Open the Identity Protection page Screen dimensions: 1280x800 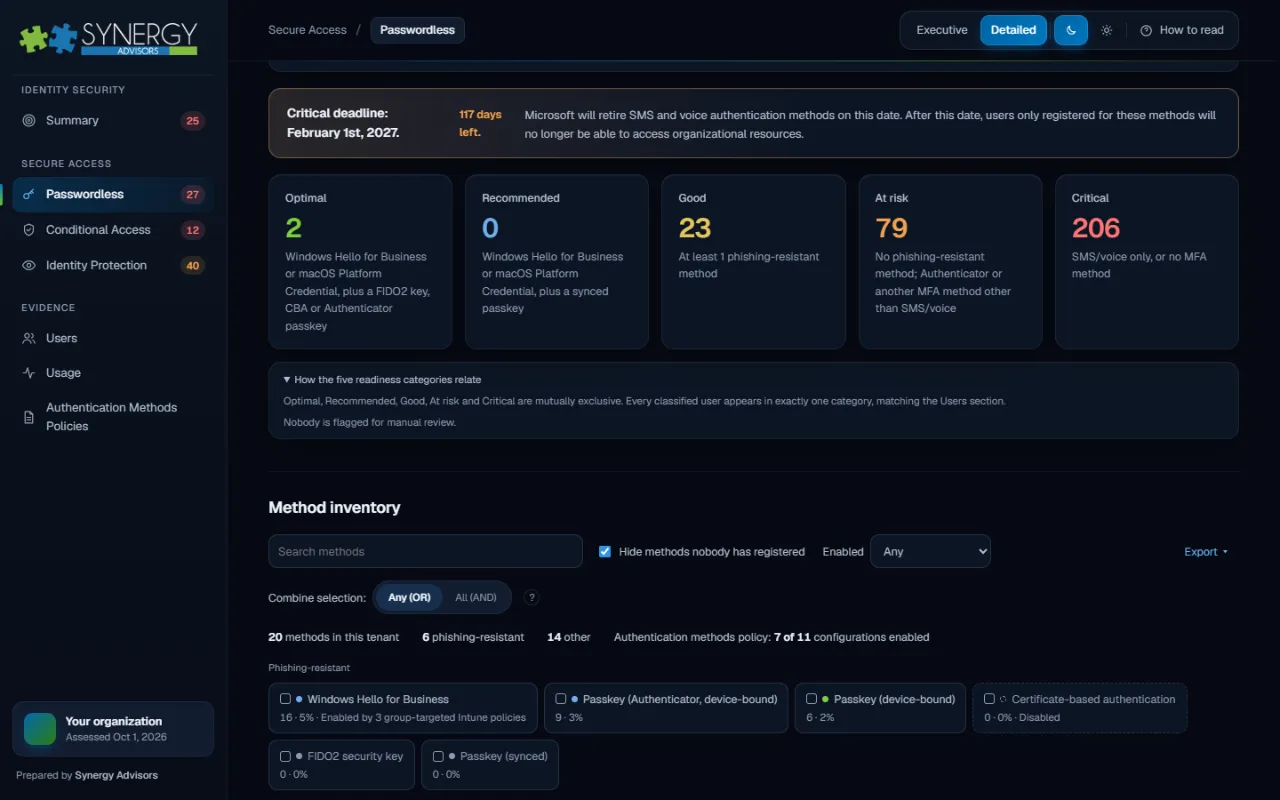113,265
